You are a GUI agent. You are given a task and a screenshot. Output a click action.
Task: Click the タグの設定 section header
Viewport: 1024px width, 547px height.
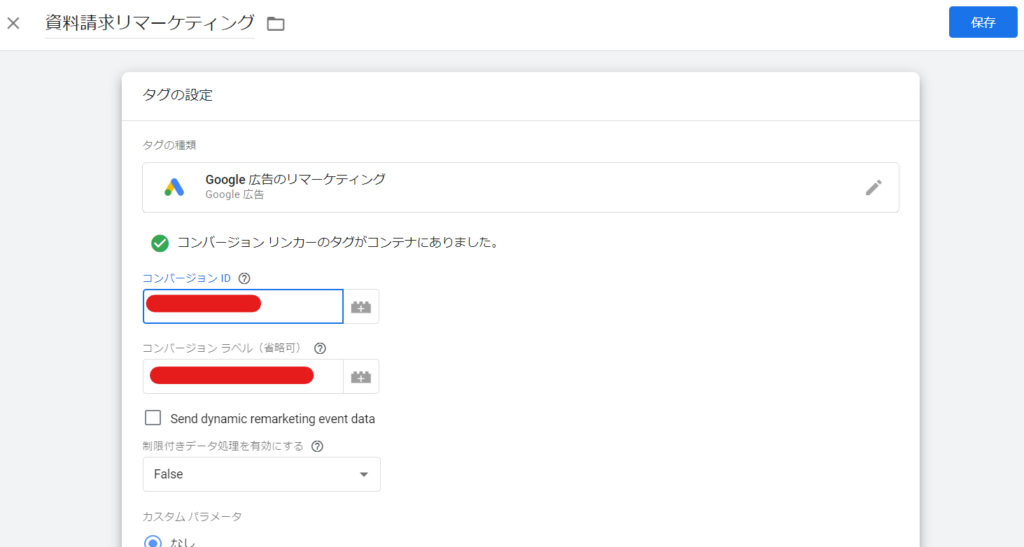pos(178,96)
